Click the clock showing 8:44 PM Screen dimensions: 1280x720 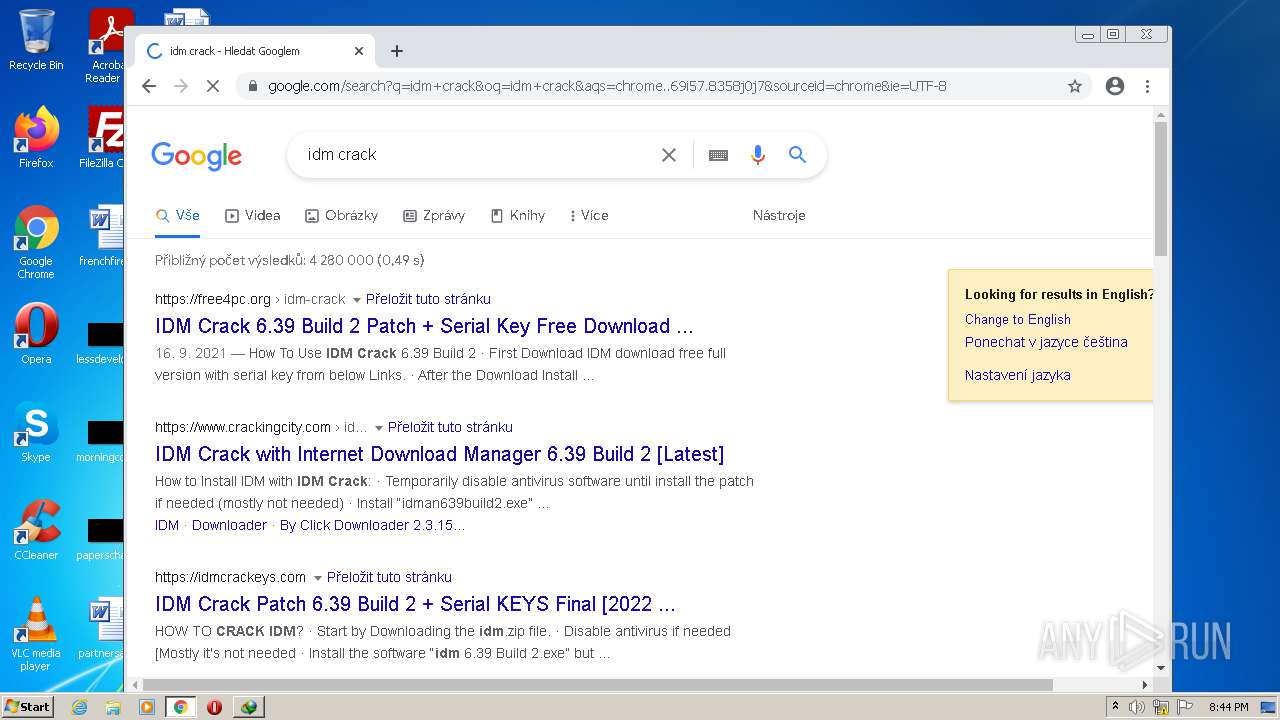(x=1228, y=707)
